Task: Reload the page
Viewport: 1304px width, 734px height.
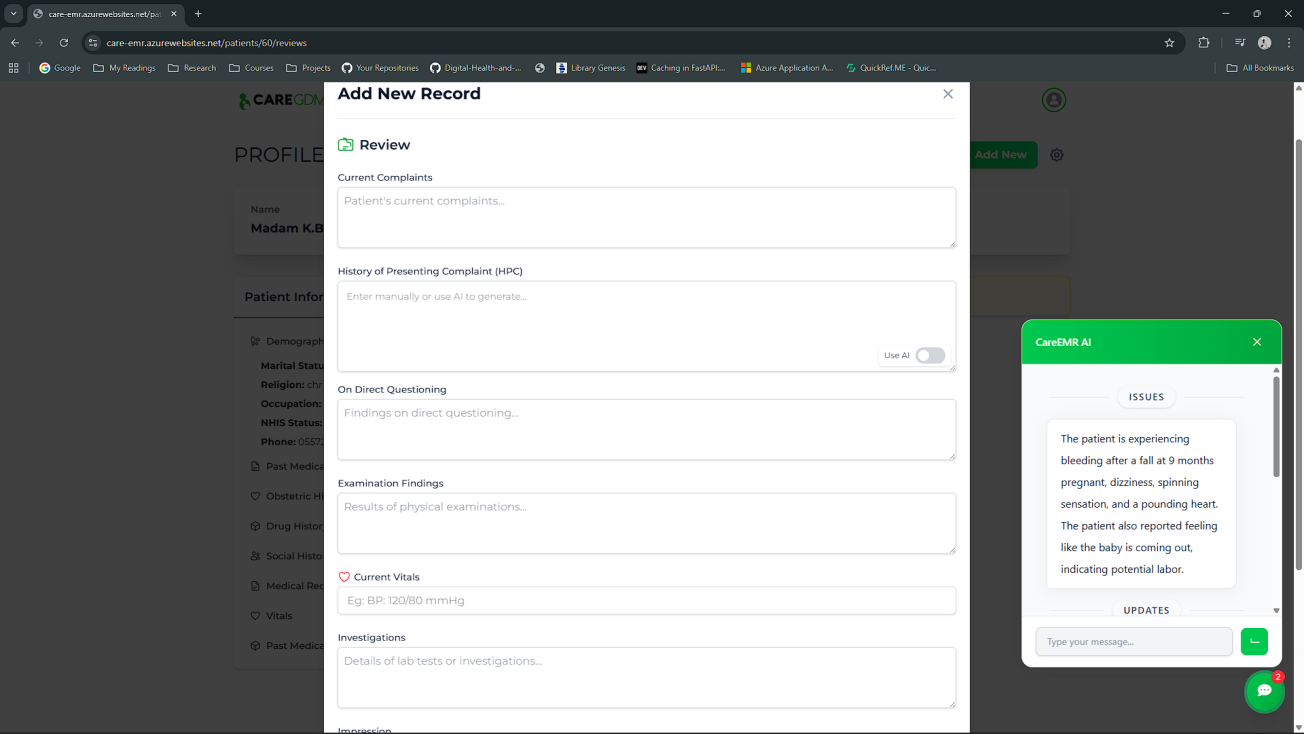Action: tap(64, 43)
